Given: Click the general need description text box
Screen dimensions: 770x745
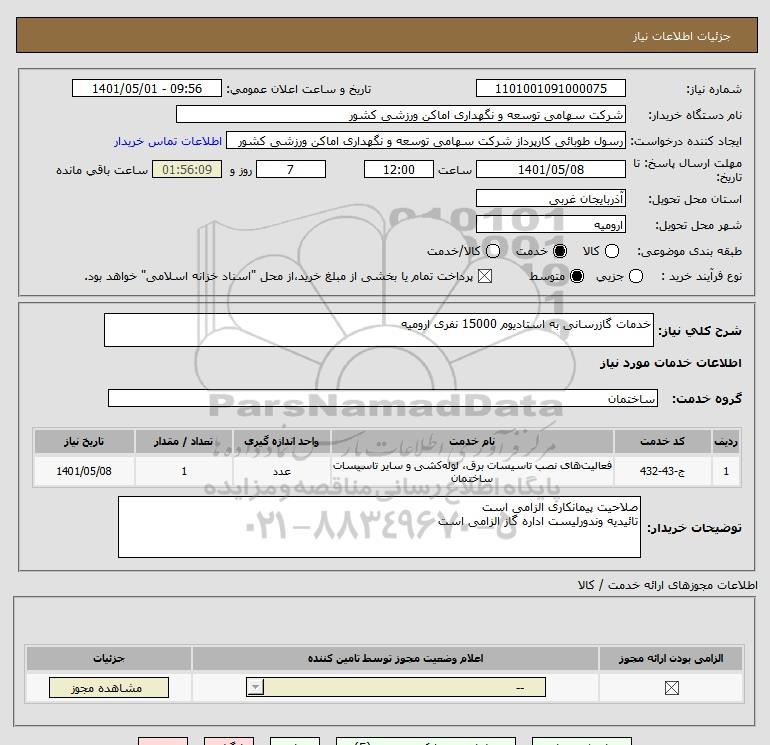Looking at the screenshot, I should pyautogui.click(x=379, y=330).
